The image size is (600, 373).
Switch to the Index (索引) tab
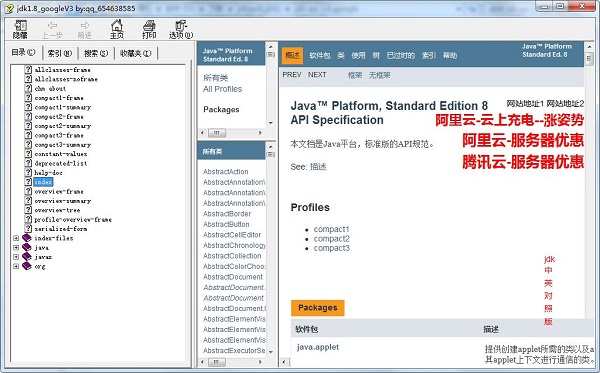click(x=60, y=54)
